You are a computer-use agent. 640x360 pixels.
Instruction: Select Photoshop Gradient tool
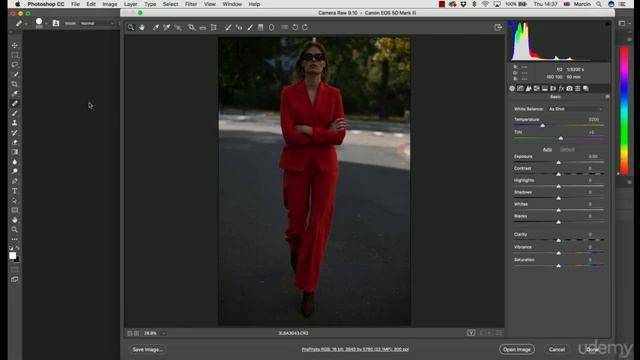pos(15,152)
